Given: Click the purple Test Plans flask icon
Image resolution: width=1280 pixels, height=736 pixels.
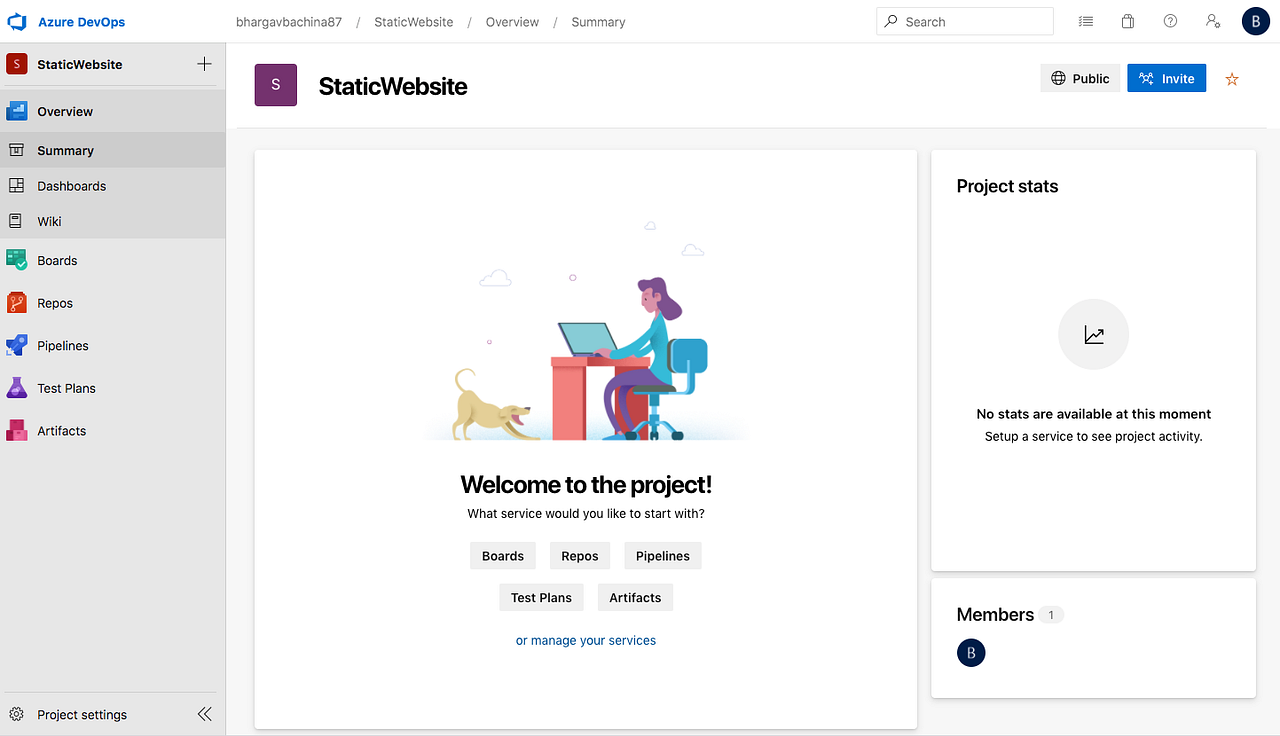Looking at the screenshot, I should [16, 388].
